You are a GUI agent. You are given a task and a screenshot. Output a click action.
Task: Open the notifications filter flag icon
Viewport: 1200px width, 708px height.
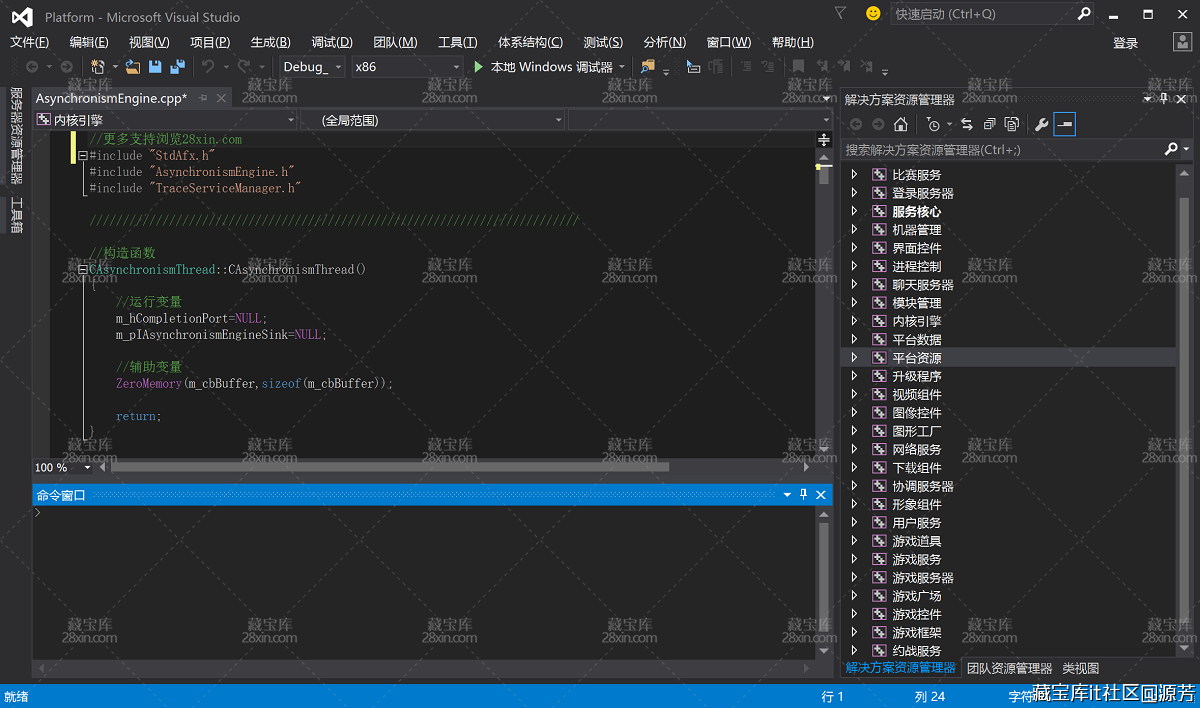tap(840, 14)
